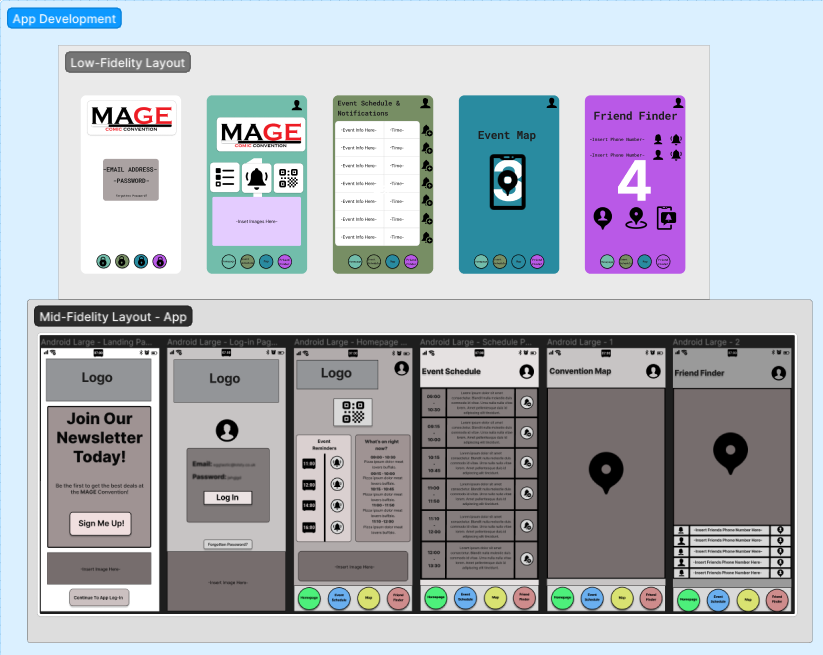
Task: Select the yellow Map tab in the Convention Map frame
Action: click(622, 598)
